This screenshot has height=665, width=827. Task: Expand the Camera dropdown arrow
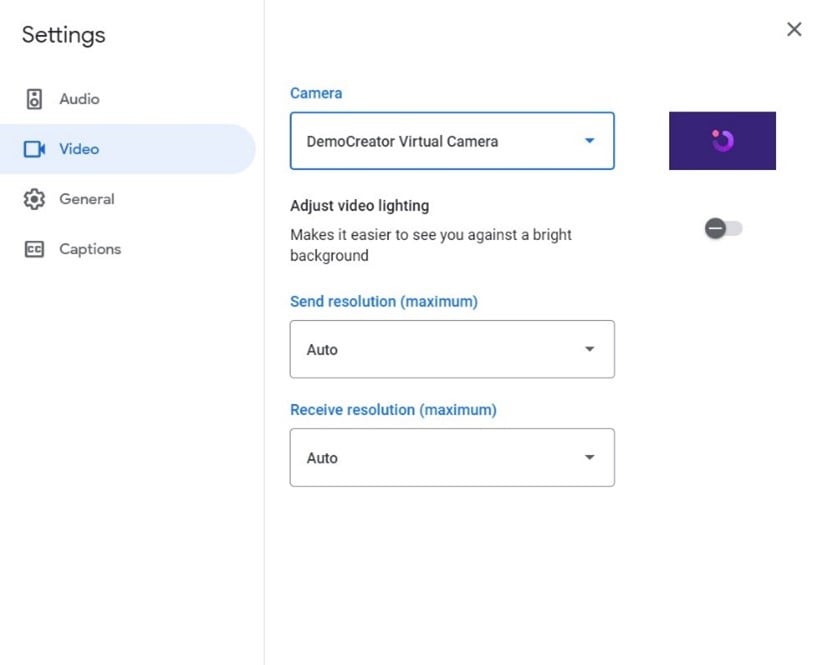(x=589, y=141)
